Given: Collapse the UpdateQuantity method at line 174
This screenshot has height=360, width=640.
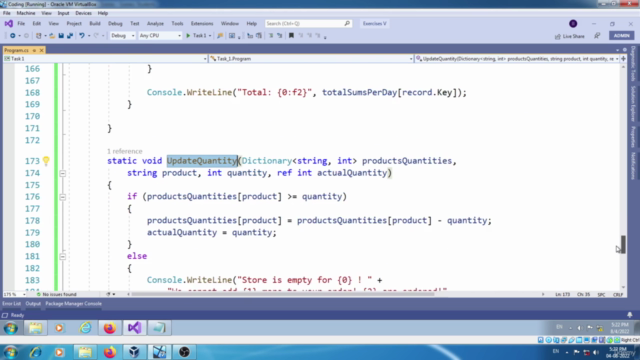Looking at the screenshot, I should pyautogui.click(x=62, y=173).
